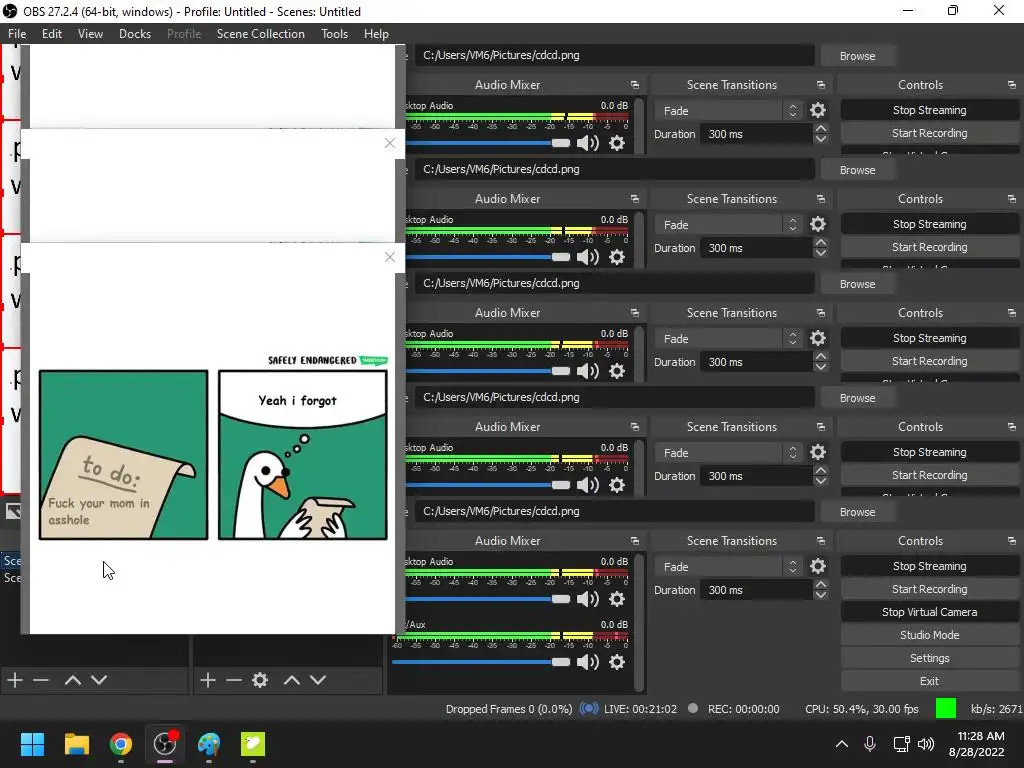Image resolution: width=1024 pixels, height=768 pixels.
Task: Open transition properties gear in bottommost Scene Transitions
Action: coord(818,566)
